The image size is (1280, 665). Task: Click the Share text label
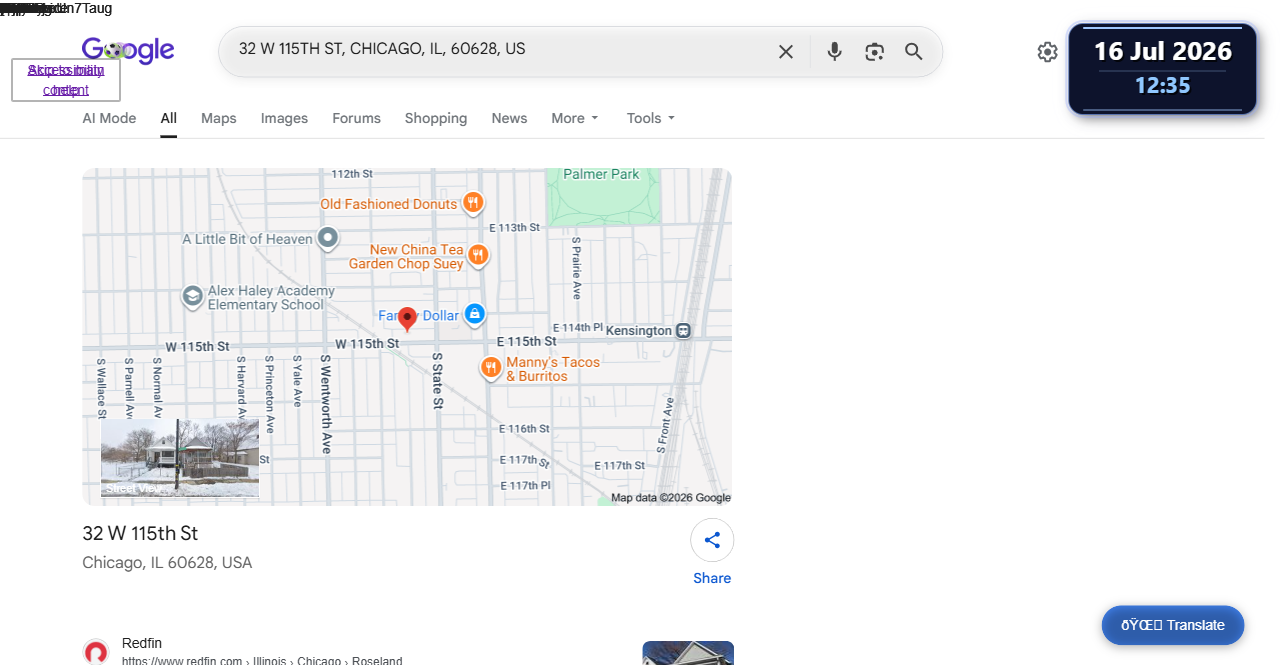712,578
